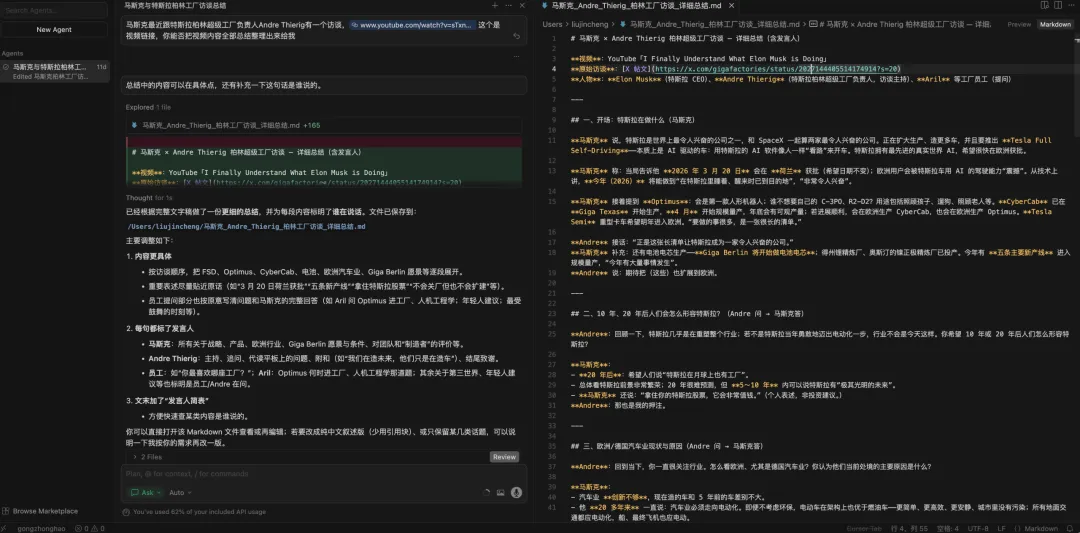Image resolution: width=1080 pixels, height=533 pixels.
Task: Click the '## 二、10 年、20 年后' heading line
Action: click(687, 313)
